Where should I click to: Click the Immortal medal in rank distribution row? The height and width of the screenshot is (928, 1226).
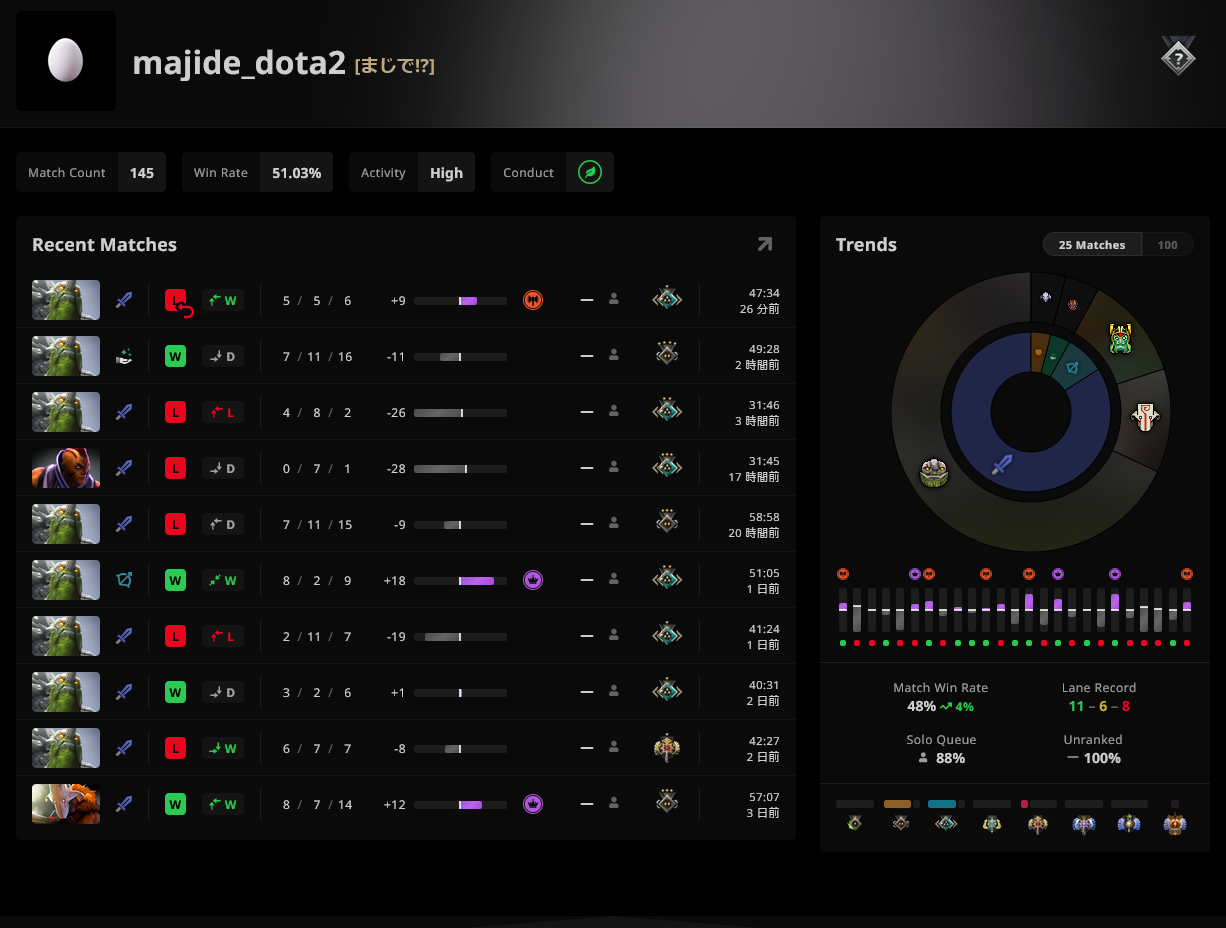1175,824
